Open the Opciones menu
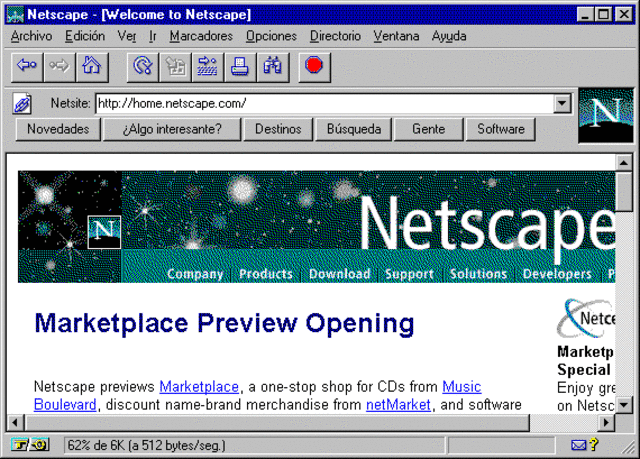The height and width of the screenshot is (459, 640). click(x=271, y=36)
